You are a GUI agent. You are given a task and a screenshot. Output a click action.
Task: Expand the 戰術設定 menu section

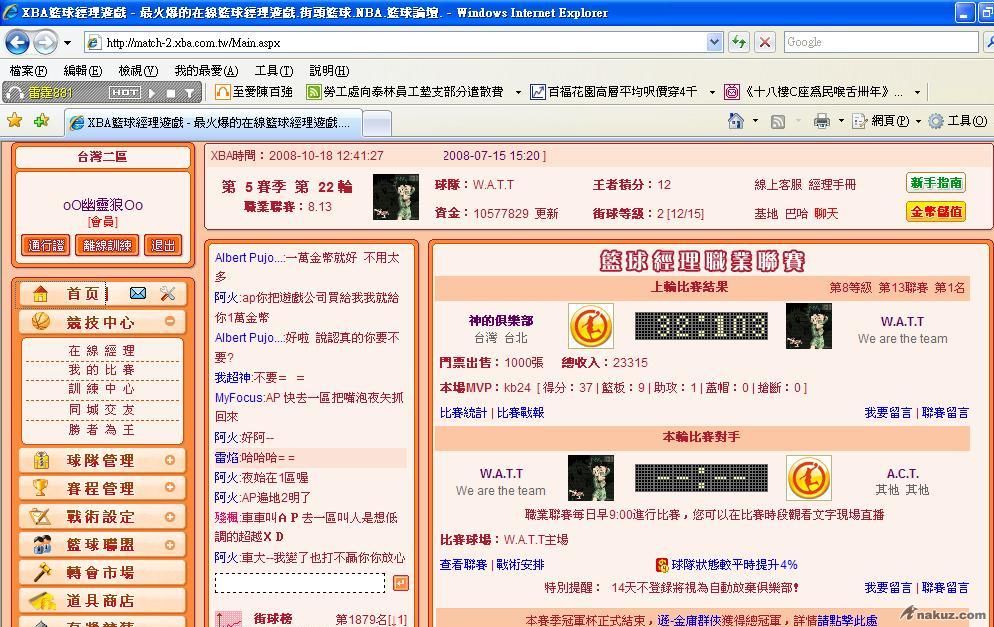click(x=170, y=517)
